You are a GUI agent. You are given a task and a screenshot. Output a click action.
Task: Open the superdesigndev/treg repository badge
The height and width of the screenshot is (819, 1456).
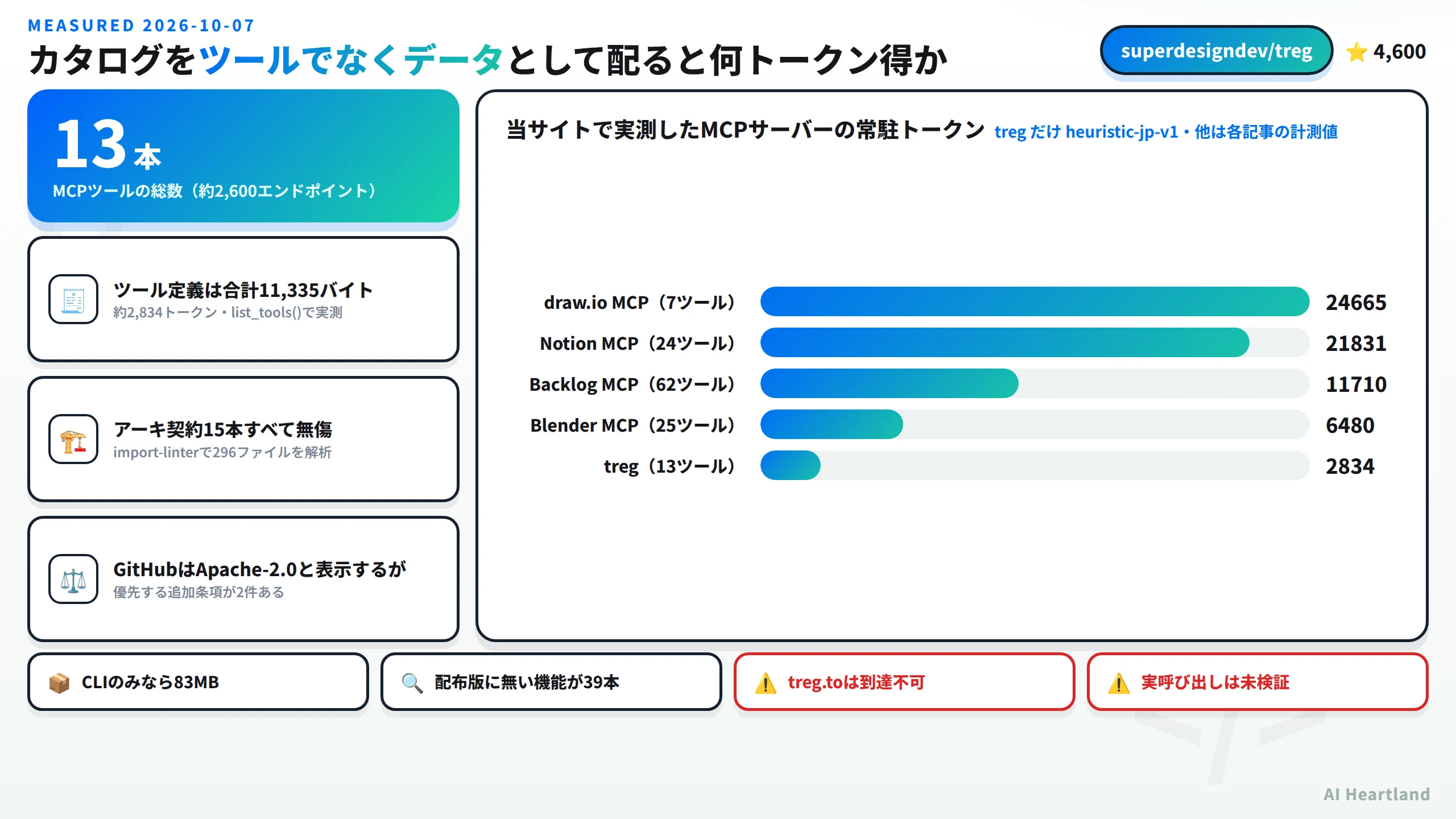[x=1217, y=51]
